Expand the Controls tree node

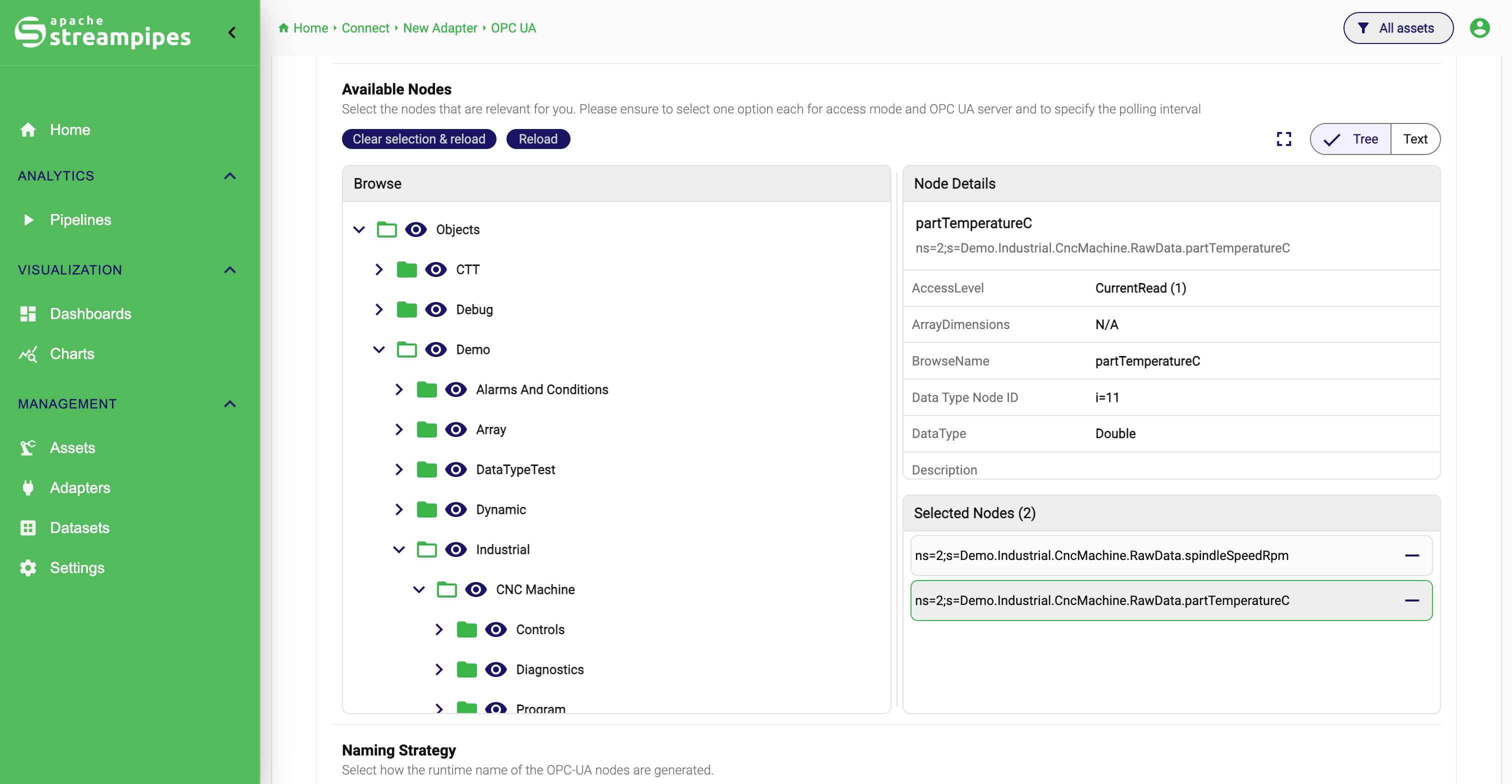(x=438, y=629)
